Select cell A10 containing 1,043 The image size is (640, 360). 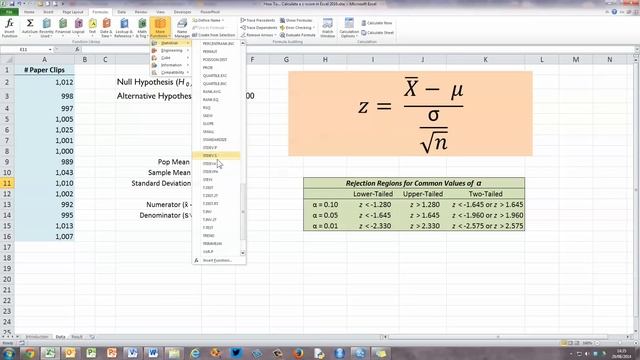[x=44, y=173]
